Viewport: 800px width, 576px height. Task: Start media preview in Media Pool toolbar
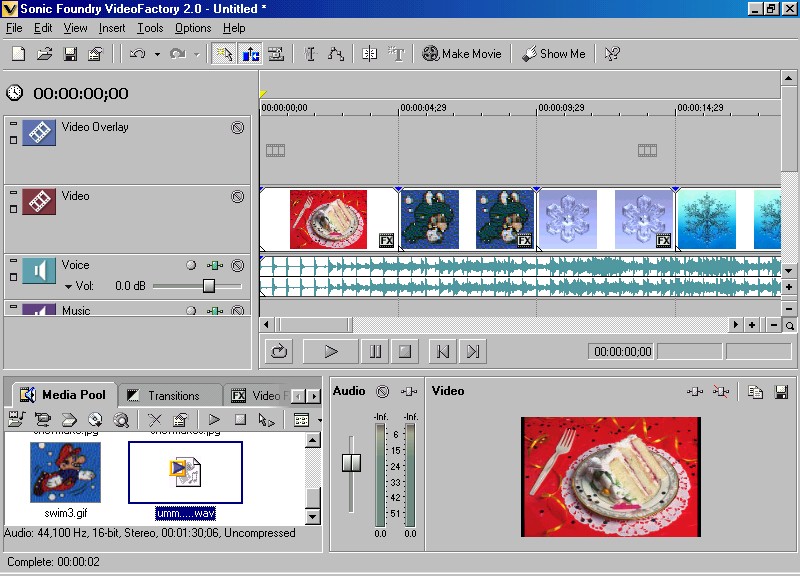coord(214,420)
